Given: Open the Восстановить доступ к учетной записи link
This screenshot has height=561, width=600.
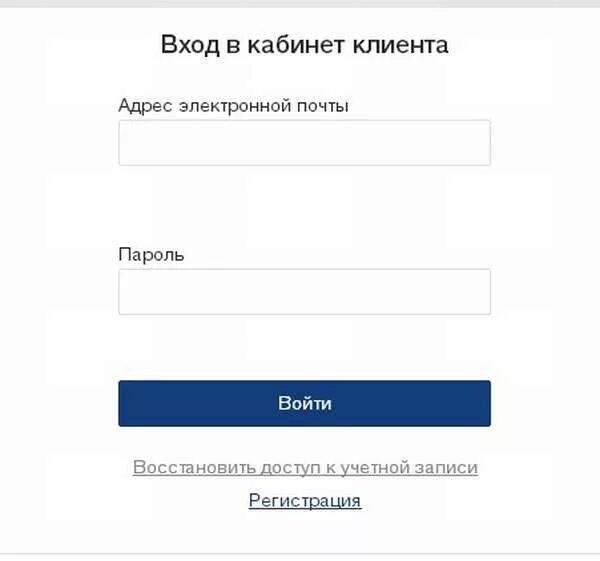Looking at the screenshot, I should click(x=305, y=468).
